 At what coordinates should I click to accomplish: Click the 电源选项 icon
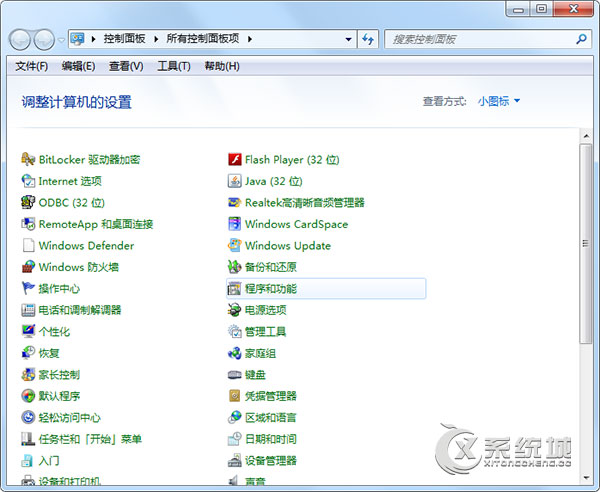[235, 310]
